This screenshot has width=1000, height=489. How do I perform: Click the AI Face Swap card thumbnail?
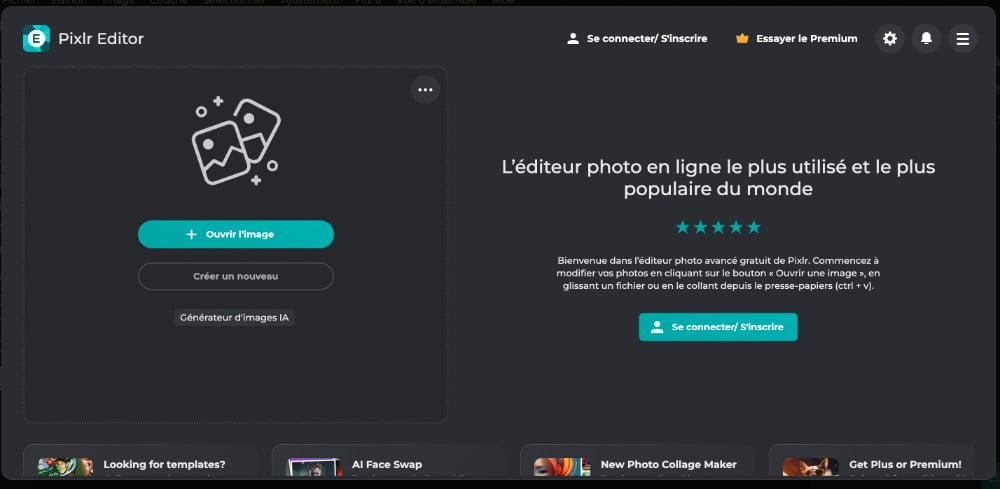click(x=314, y=467)
